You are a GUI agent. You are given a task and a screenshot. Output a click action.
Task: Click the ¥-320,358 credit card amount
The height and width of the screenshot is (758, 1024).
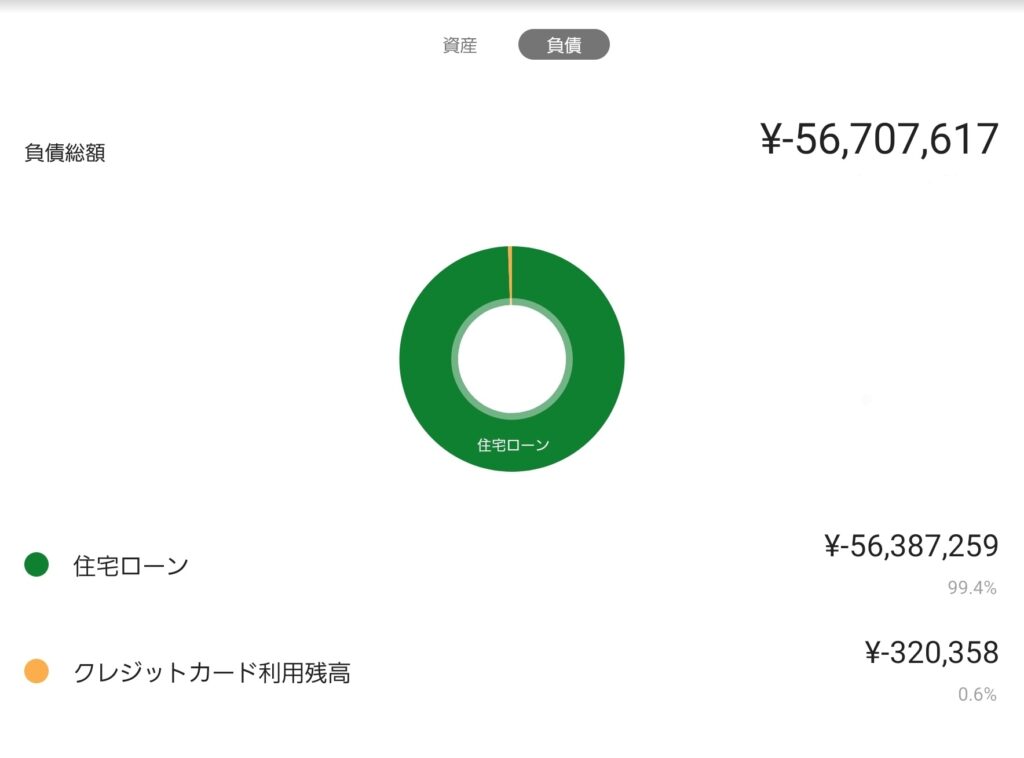(x=931, y=653)
